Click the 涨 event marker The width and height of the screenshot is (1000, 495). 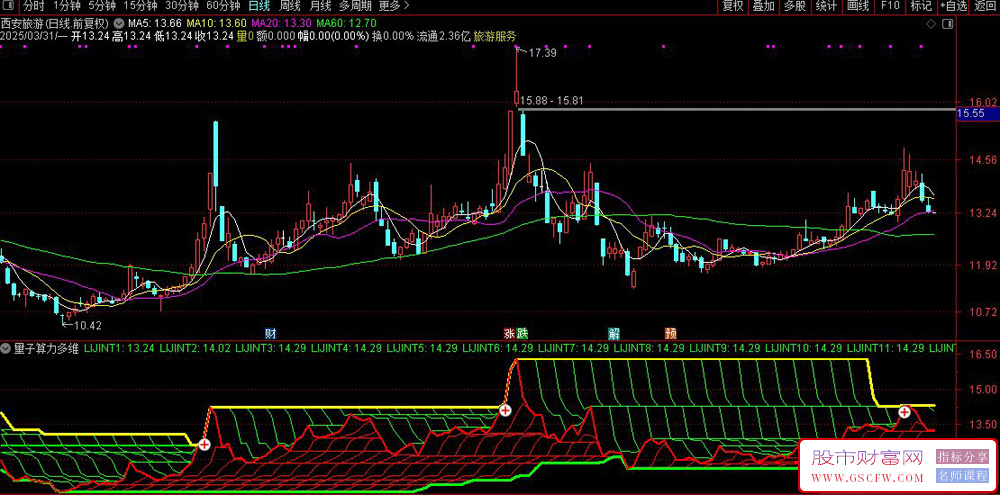click(510, 333)
